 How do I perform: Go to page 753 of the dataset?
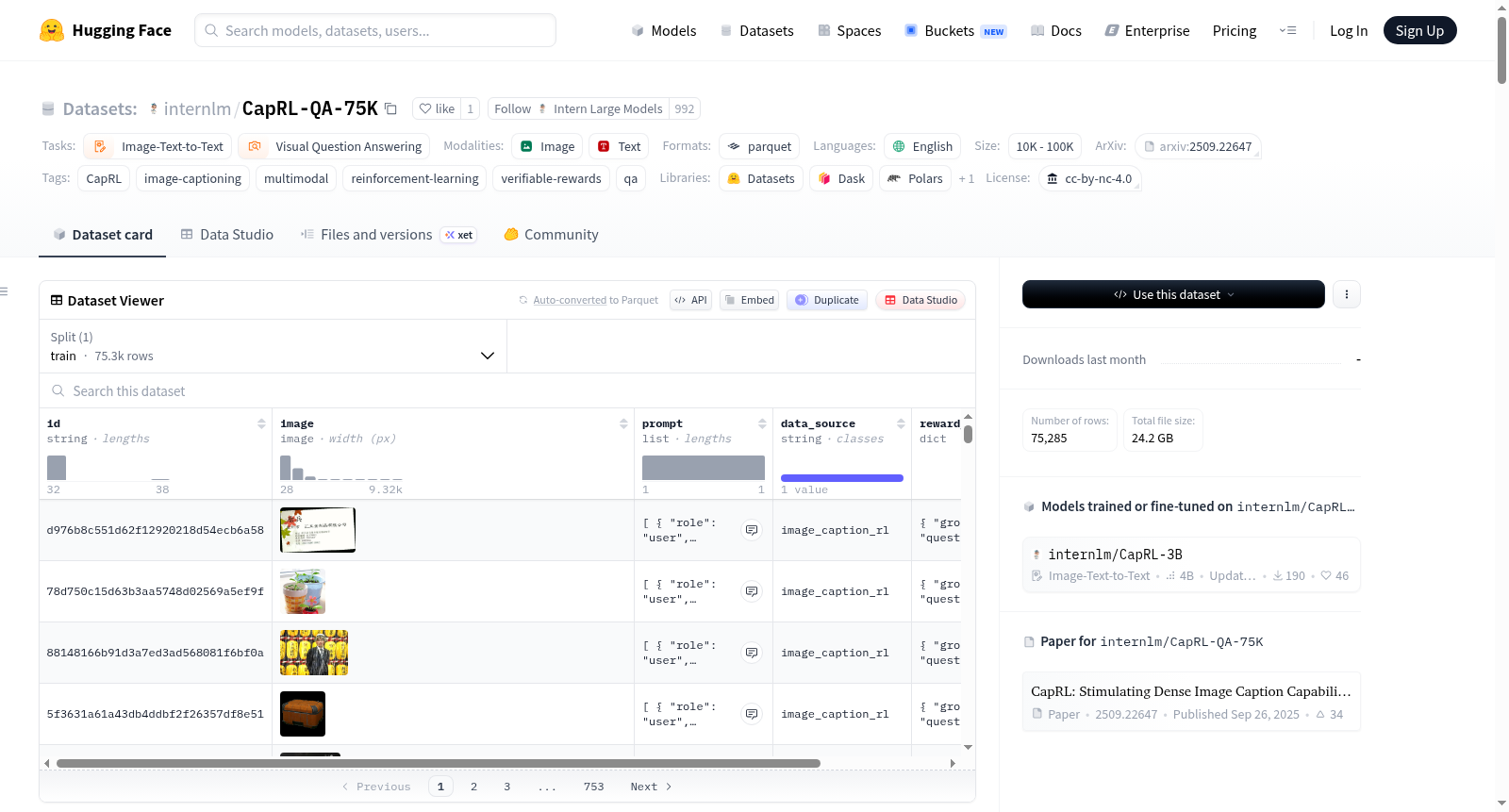tap(593, 787)
